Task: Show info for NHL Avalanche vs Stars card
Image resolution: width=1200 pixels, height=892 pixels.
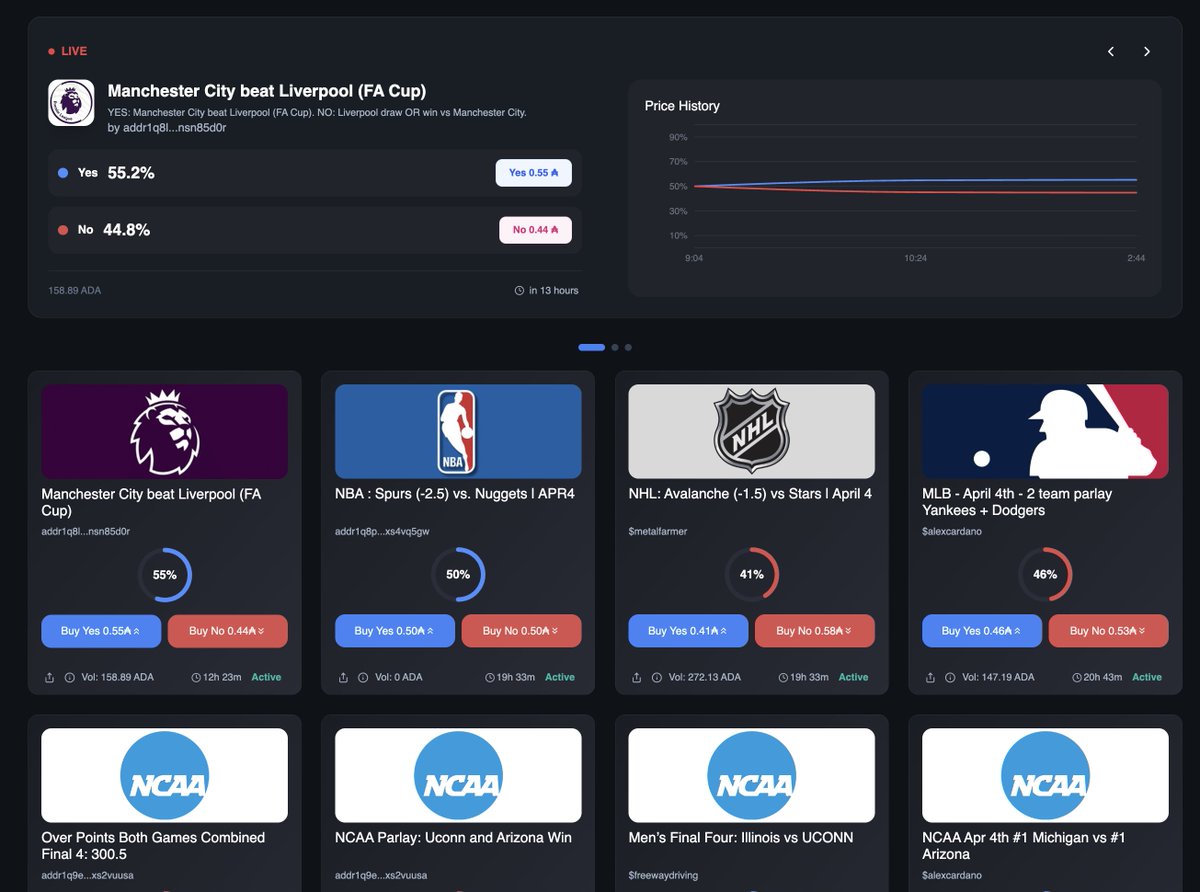Action: point(657,677)
